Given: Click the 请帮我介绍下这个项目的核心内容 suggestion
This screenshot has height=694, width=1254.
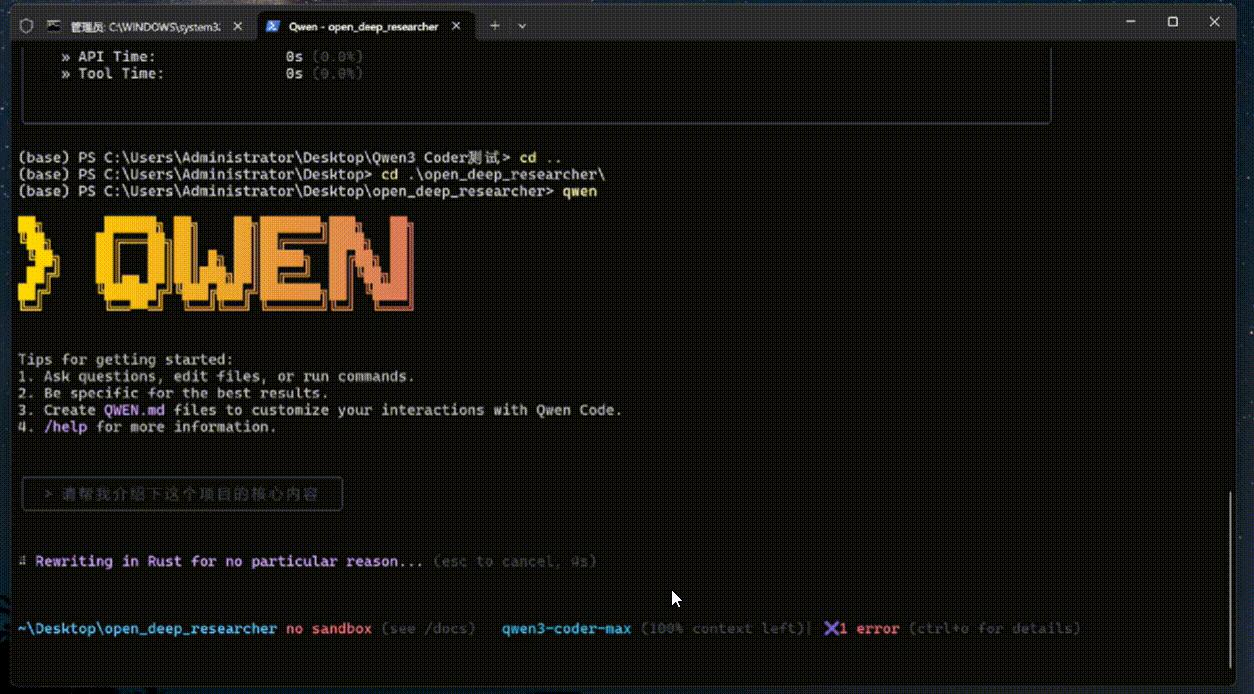Looking at the screenshot, I should pyautogui.click(x=182, y=493).
